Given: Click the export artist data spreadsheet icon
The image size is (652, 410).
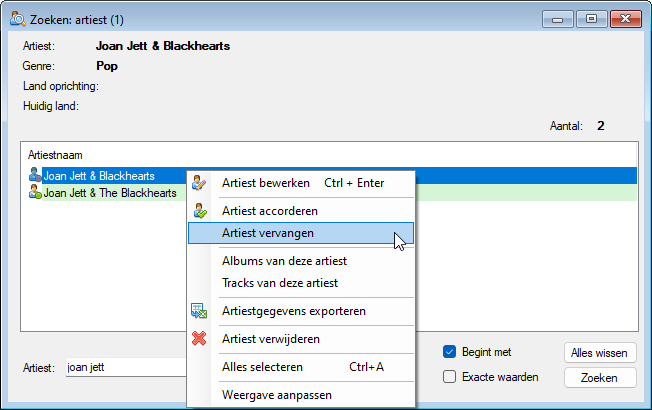Looking at the screenshot, I should pos(199,311).
